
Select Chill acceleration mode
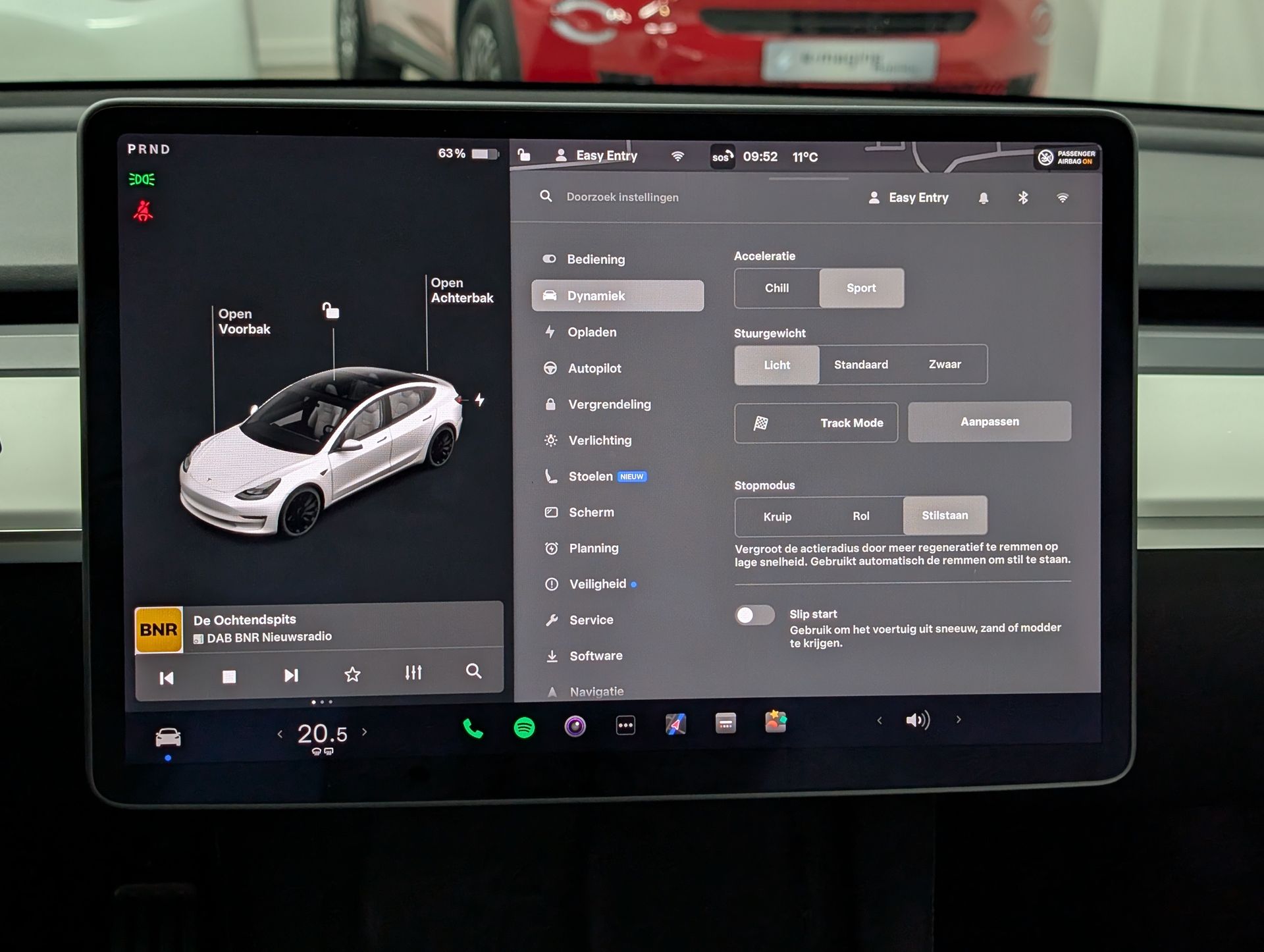[x=777, y=288]
